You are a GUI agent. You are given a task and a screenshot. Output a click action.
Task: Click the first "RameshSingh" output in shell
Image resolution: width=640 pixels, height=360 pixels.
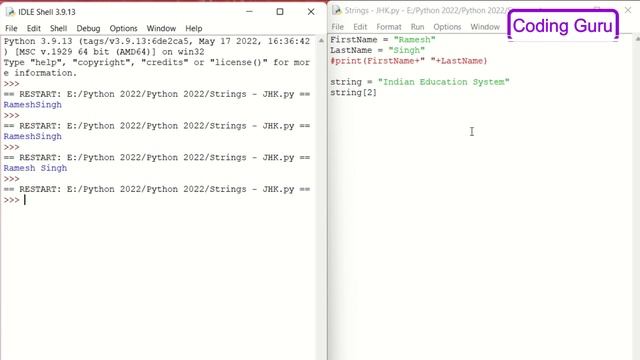click(x=33, y=105)
